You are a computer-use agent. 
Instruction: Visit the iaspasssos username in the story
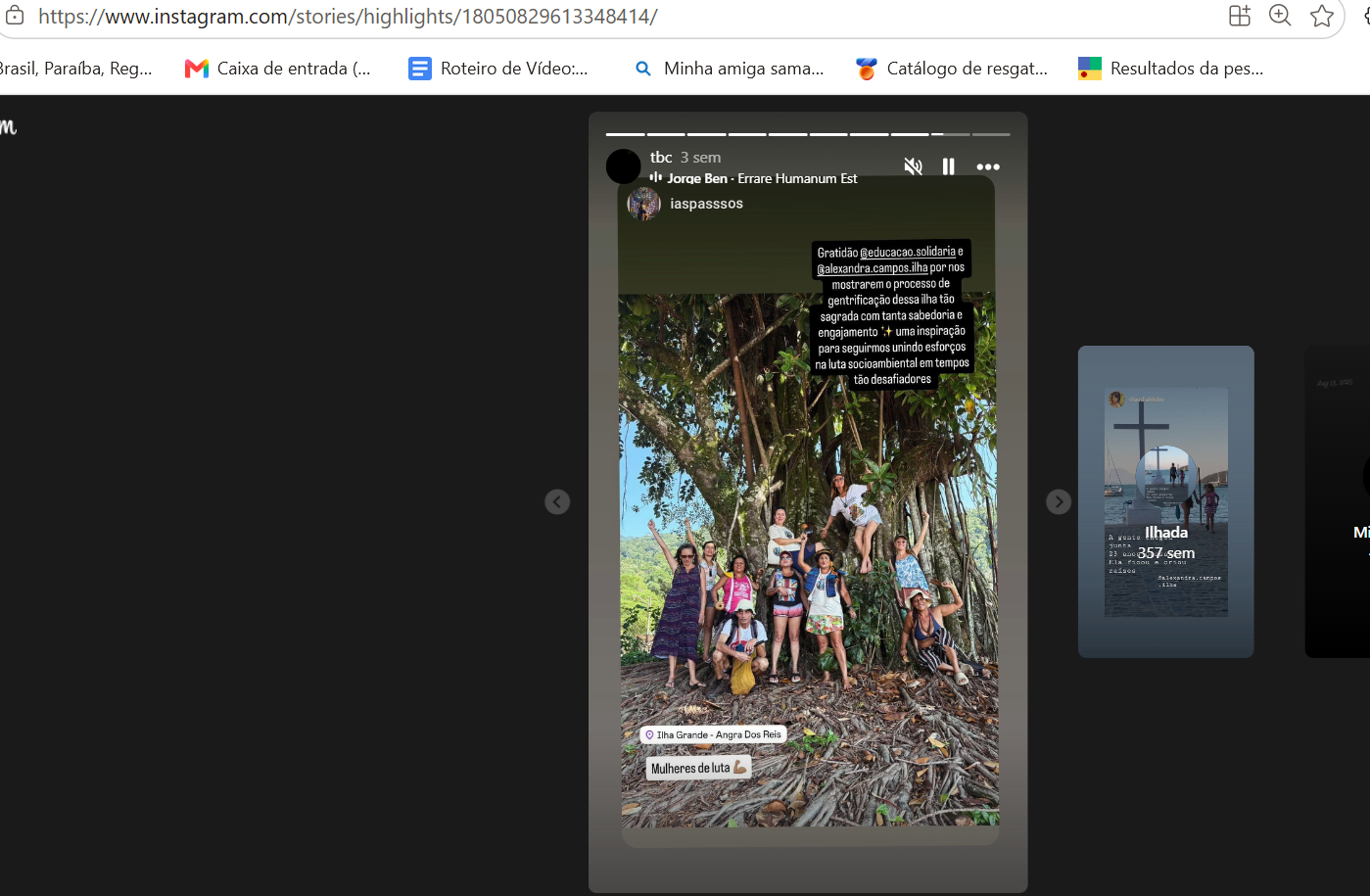(706, 204)
